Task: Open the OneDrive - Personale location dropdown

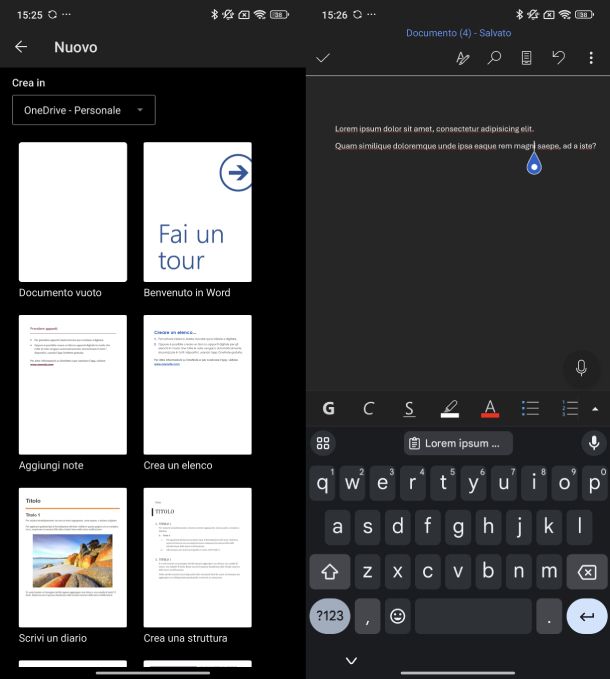Action: click(x=84, y=110)
